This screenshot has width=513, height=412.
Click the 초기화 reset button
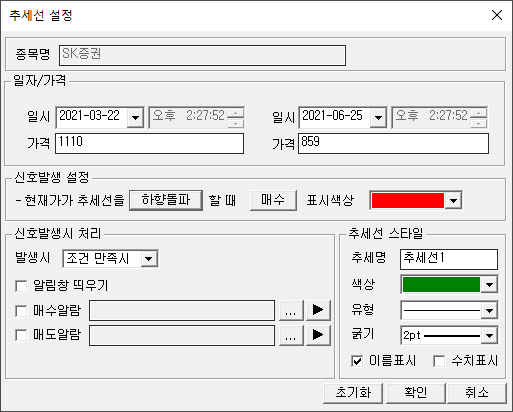(353, 393)
